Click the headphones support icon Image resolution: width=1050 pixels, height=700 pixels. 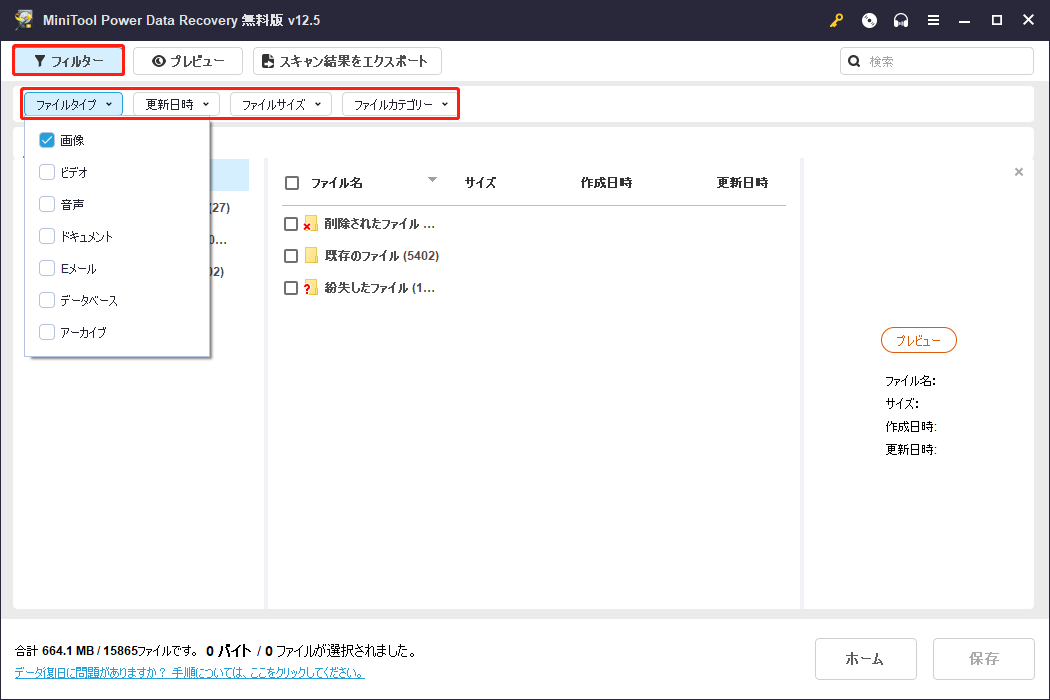point(901,20)
